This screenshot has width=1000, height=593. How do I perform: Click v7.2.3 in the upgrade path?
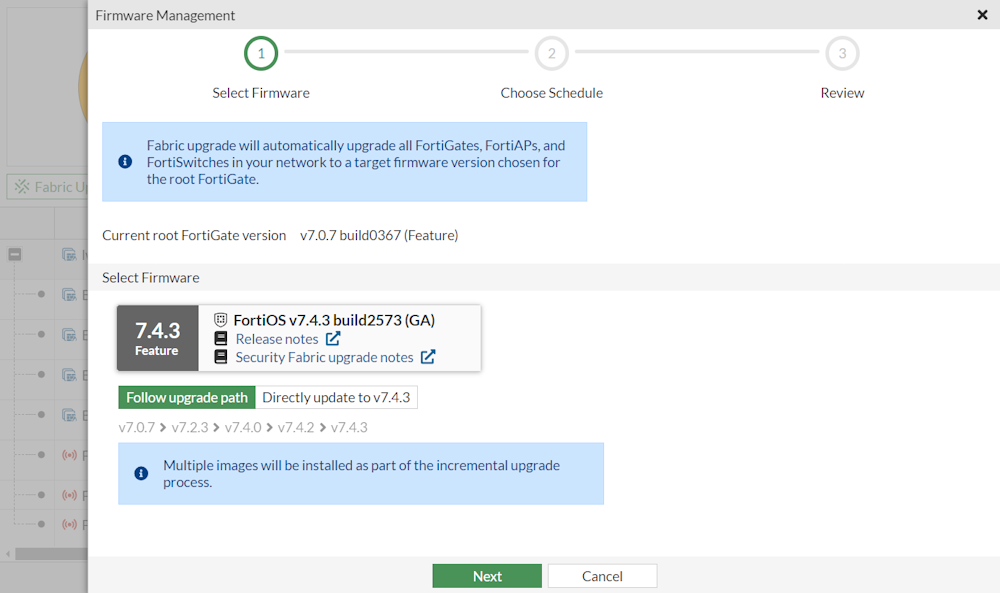[190, 425]
